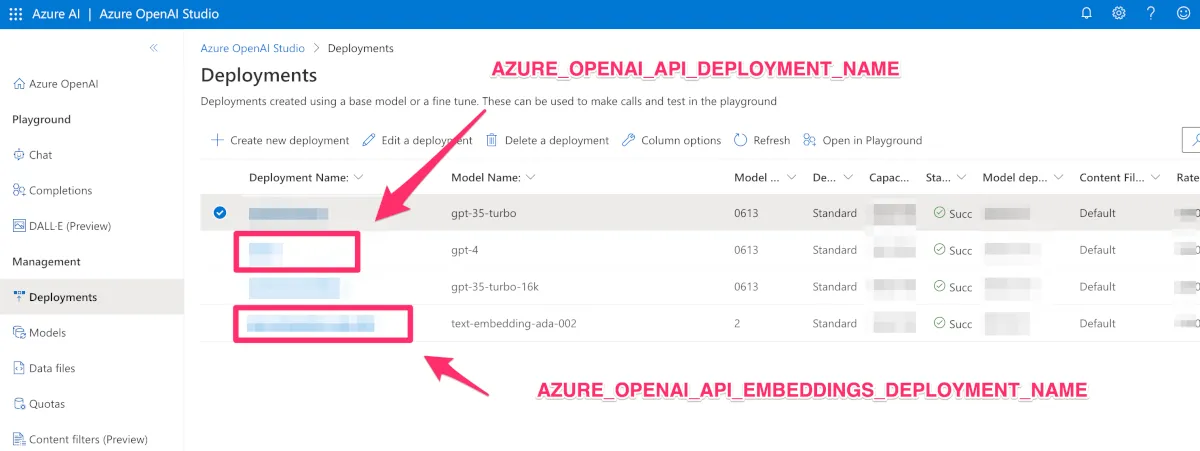Click the Azure OpenAI home icon
The image size is (1200, 451).
pos(19,84)
